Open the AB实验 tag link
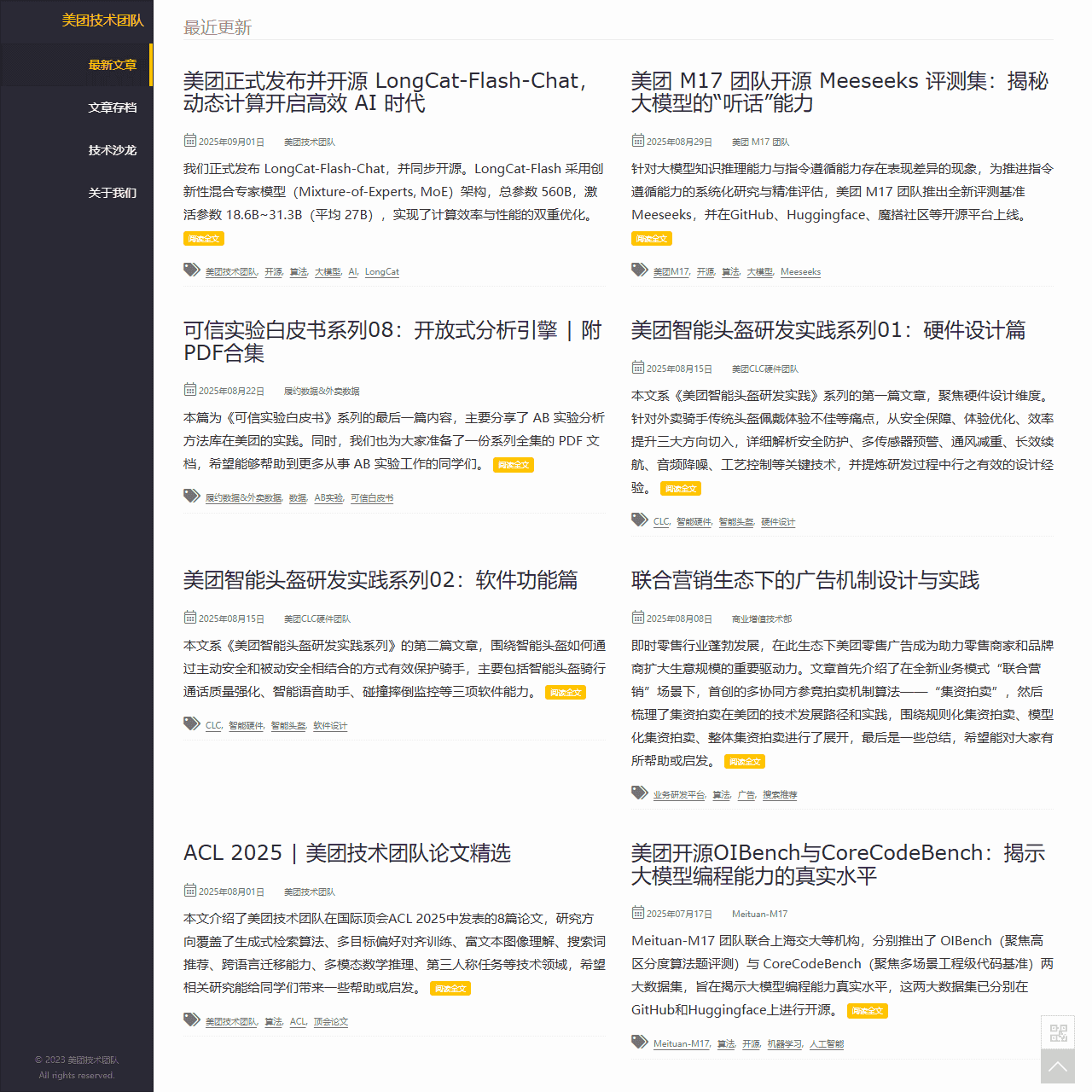The height and width of the screenshot is (1092, 1092). click(x=328, y=497)
